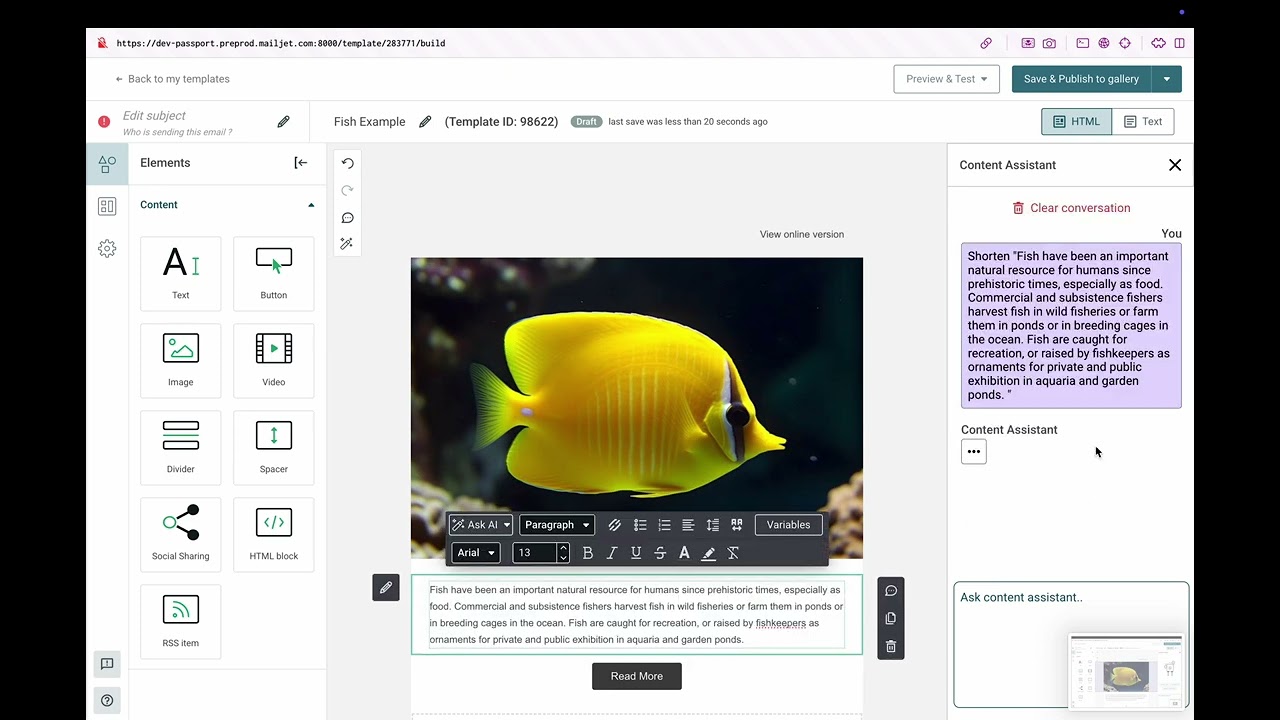The image size is (1280, 720).
Task: Open the letter spacing option
Action: point(737,525)
